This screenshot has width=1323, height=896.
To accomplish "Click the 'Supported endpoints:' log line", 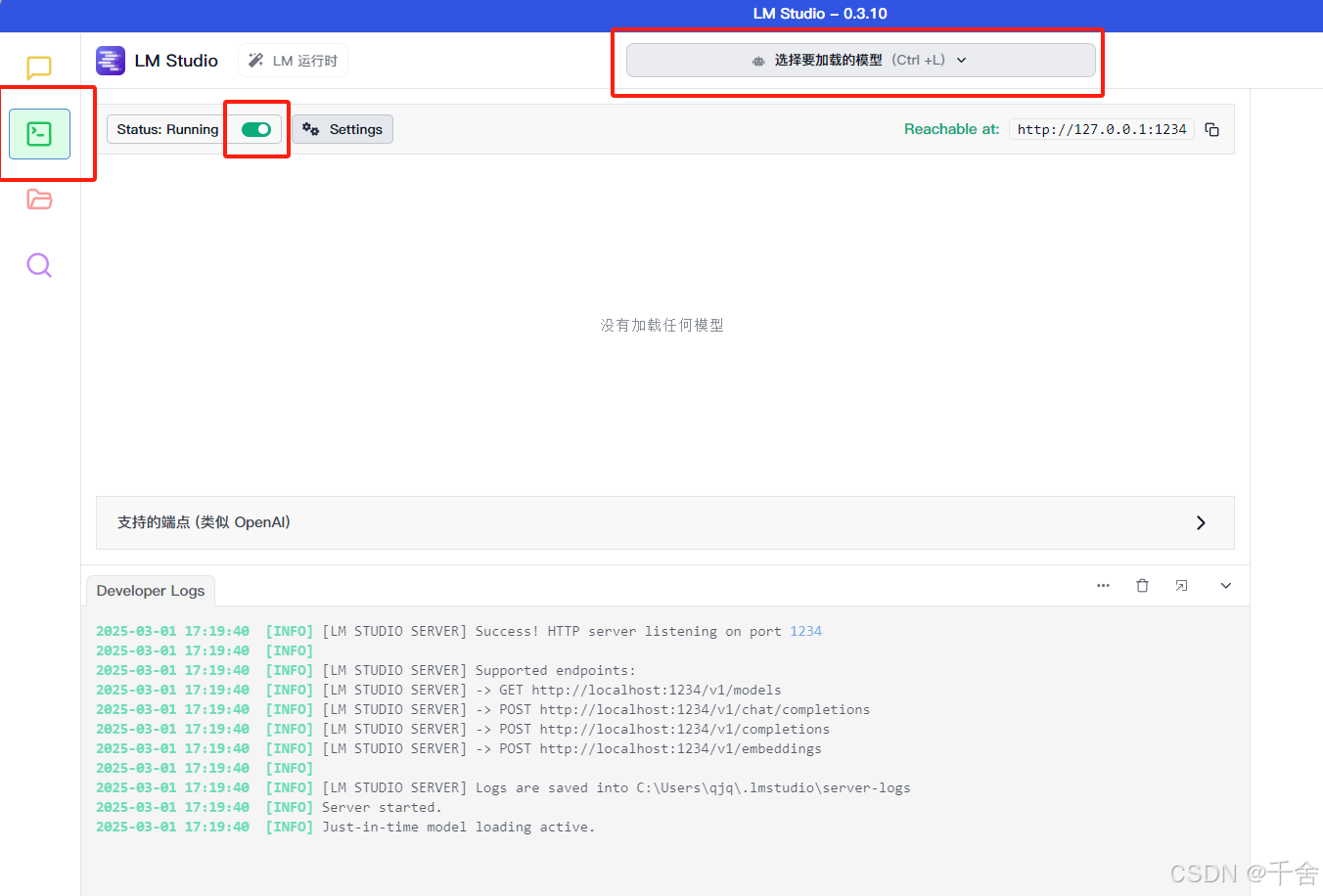I will [x=366, y=670].
